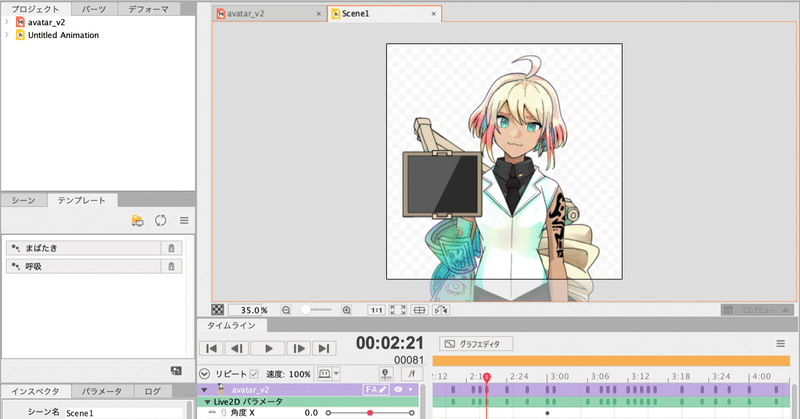This screenshot has width=800, height=419.
Task: Toggle the リピート repeat checkbox
Action: (254, 374)
